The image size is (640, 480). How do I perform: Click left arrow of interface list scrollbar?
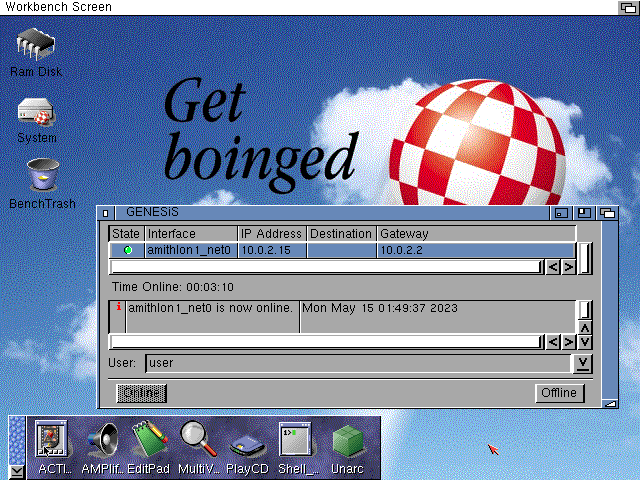pyautogui.click(x=553, y=267)
